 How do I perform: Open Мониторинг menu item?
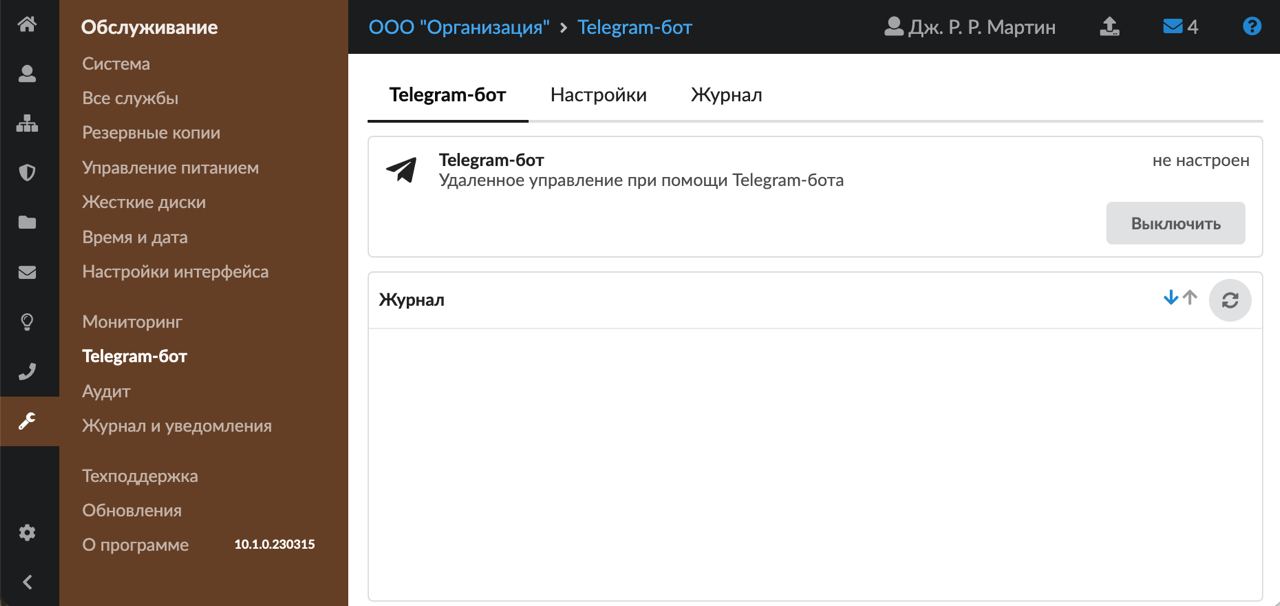point(132,322)
